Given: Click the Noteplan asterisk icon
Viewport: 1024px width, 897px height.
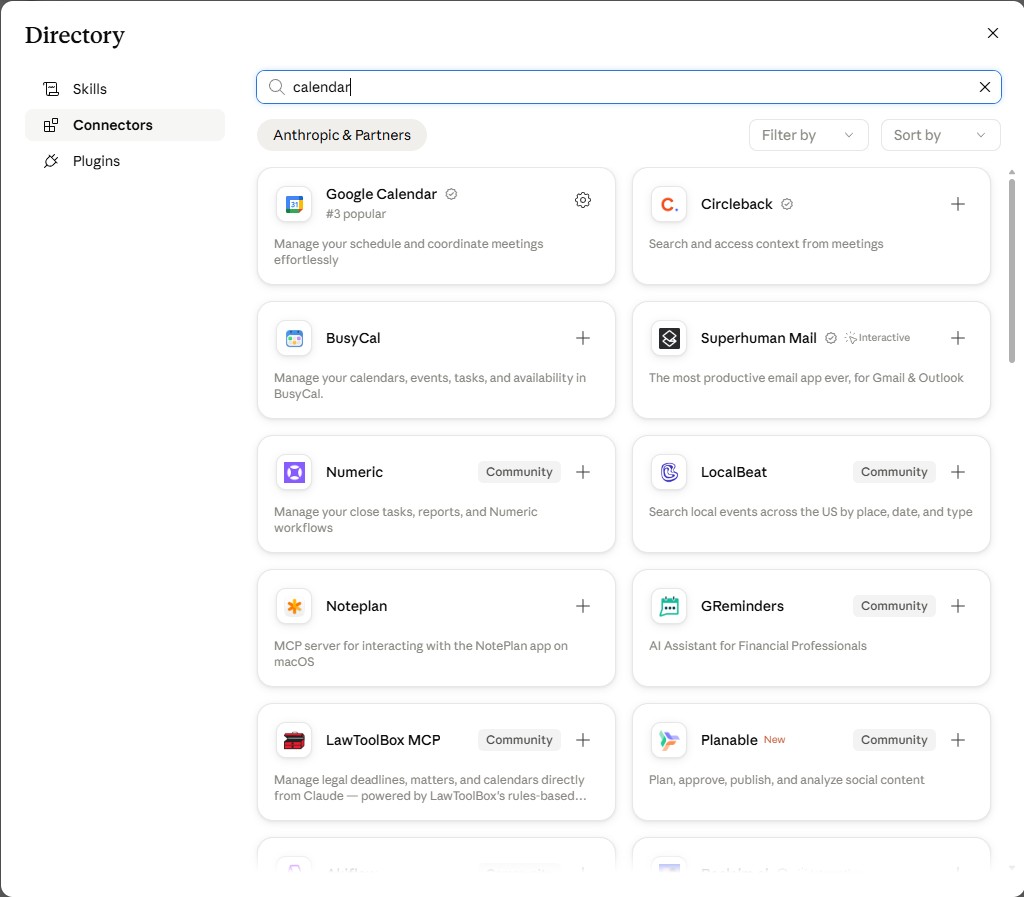Looking at the screenshot, I should [294, 606].
